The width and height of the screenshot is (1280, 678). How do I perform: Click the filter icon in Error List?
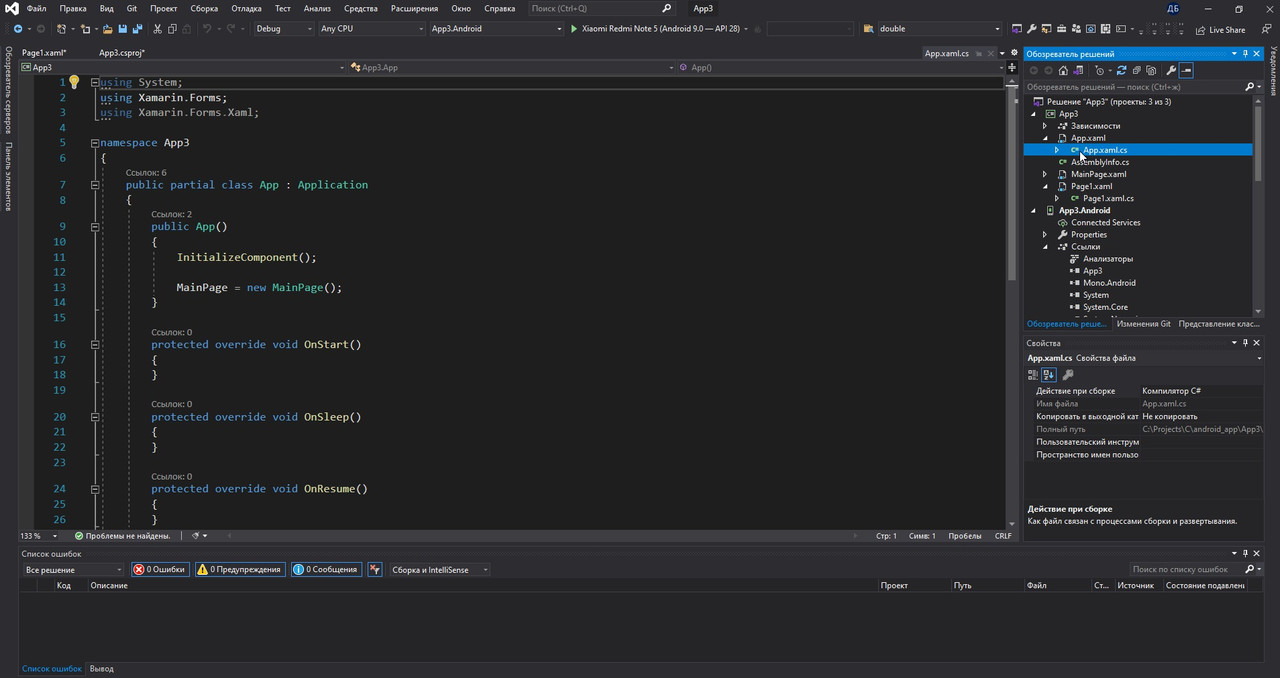pyautogui.click(x=375, y=569)
